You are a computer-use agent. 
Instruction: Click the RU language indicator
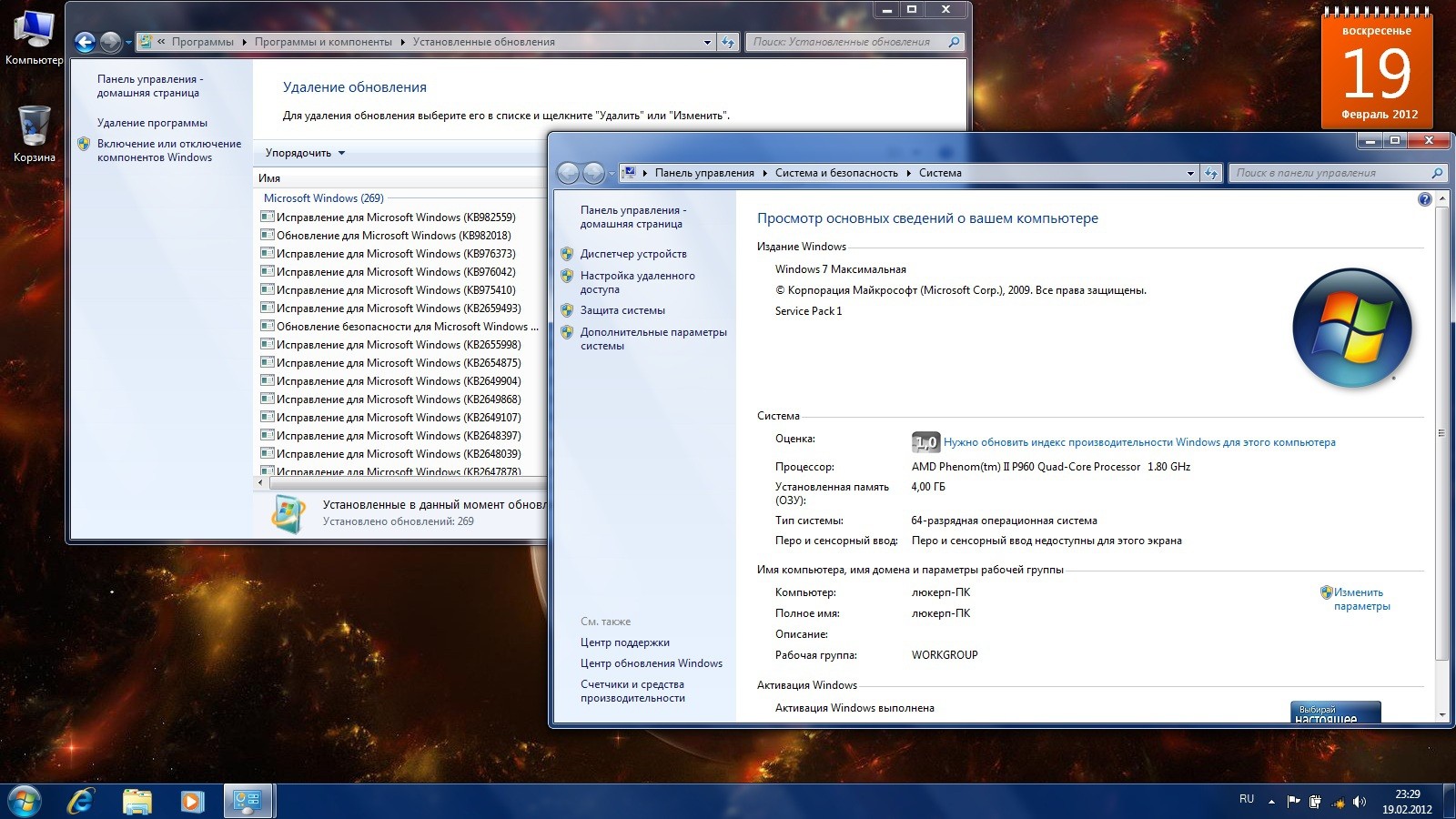tap(1247, 799)
